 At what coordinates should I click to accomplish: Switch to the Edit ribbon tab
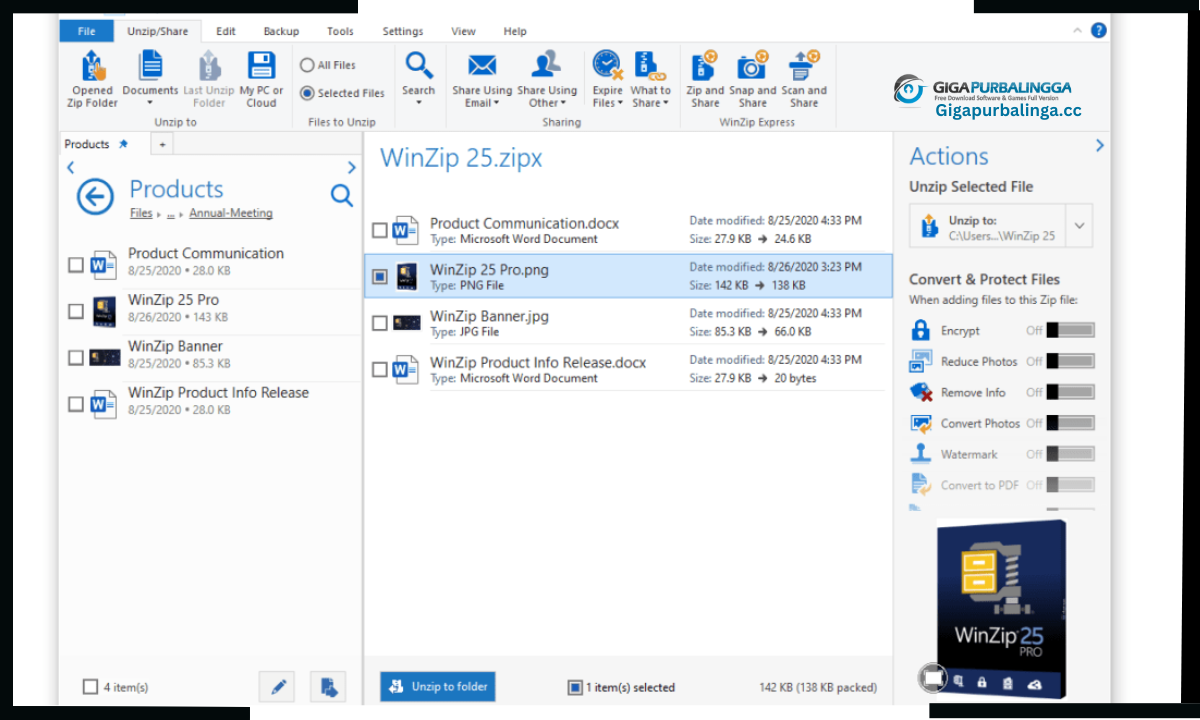[226, 31]
